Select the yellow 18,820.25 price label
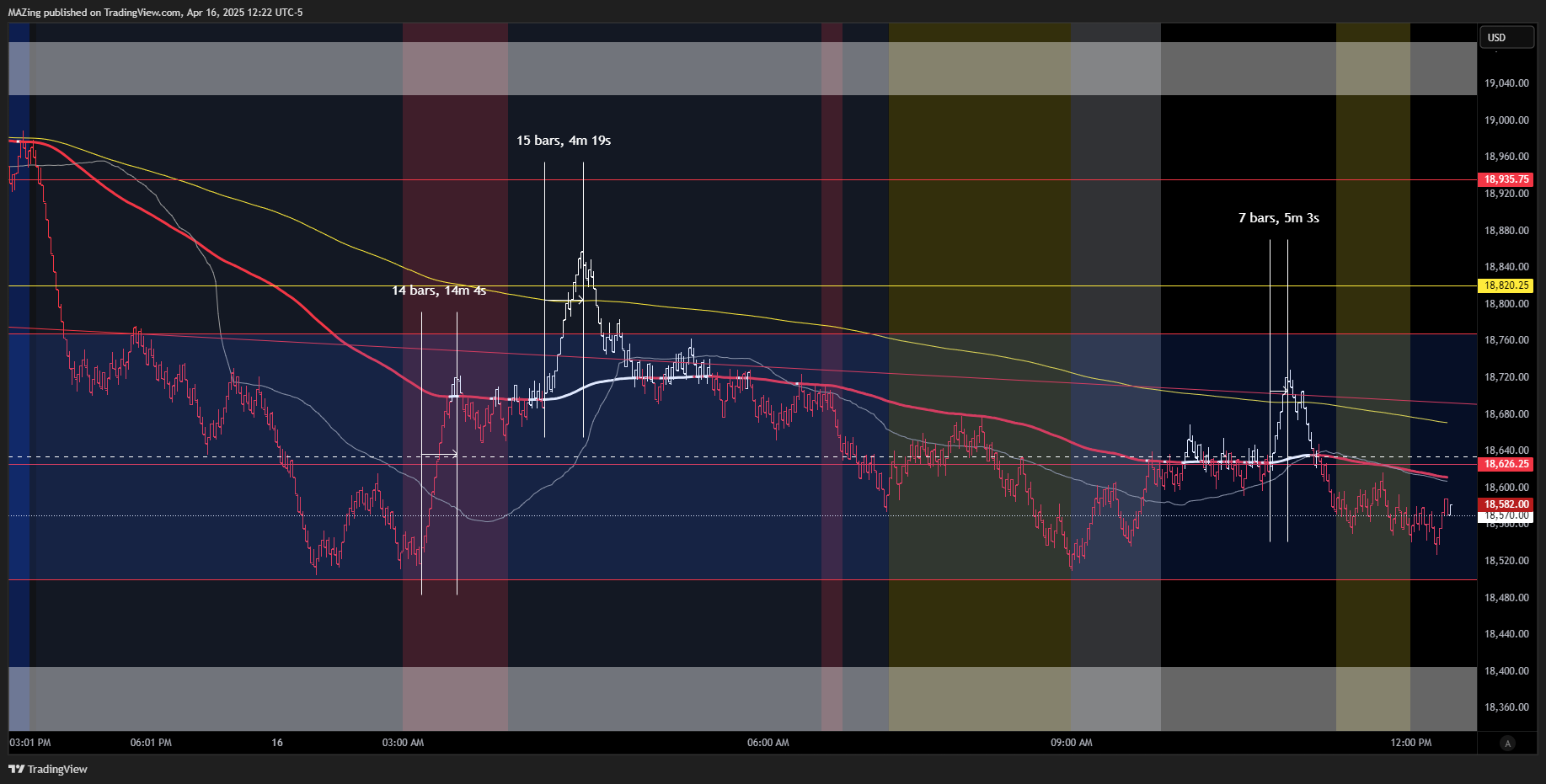1546x784 pixels. tap(1506, 285)
